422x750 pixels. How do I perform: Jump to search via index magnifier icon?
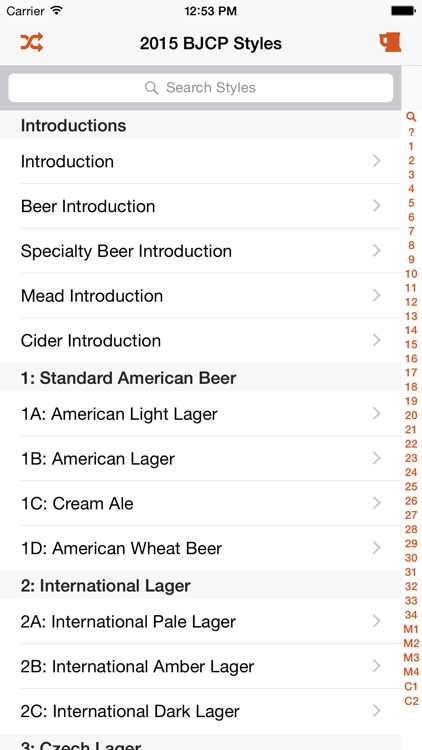[411, 117]
